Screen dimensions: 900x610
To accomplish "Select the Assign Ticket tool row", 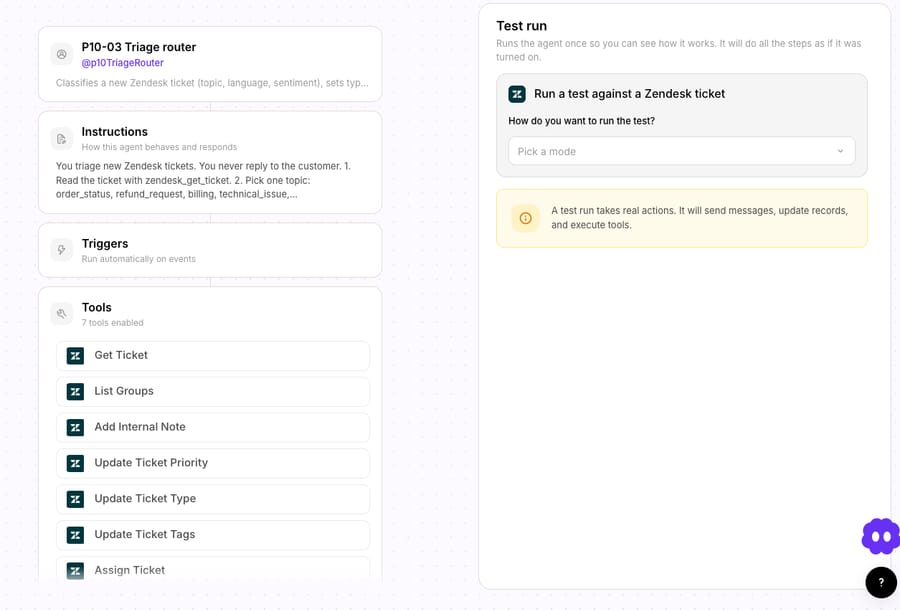I will coord(213,570).
